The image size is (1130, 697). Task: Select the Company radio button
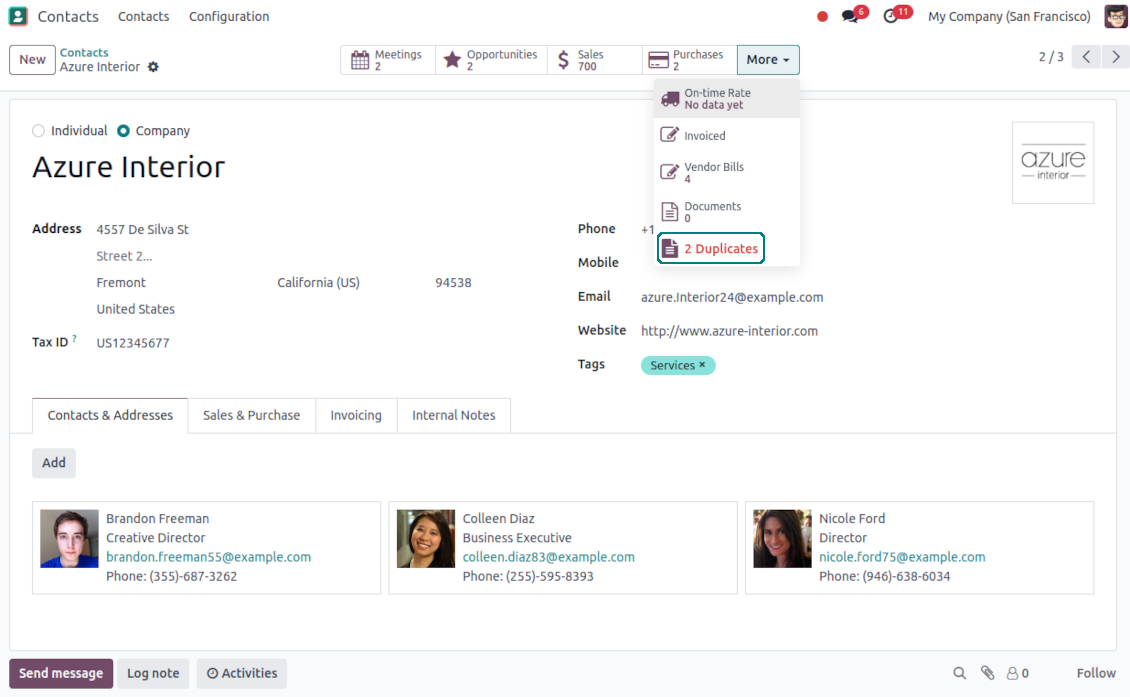[124, 131]
